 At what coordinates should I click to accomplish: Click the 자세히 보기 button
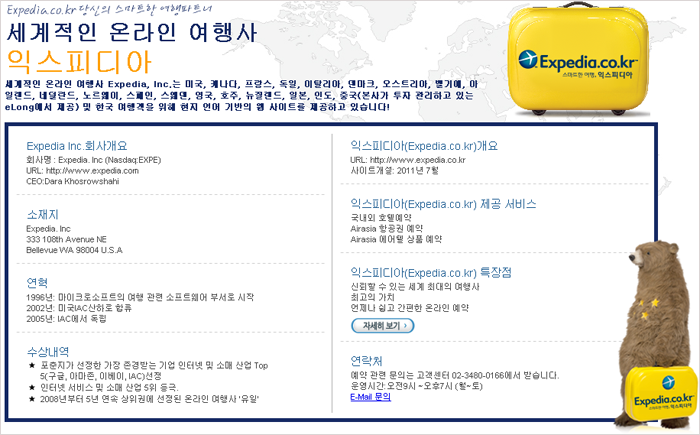[x=383, y=326]
